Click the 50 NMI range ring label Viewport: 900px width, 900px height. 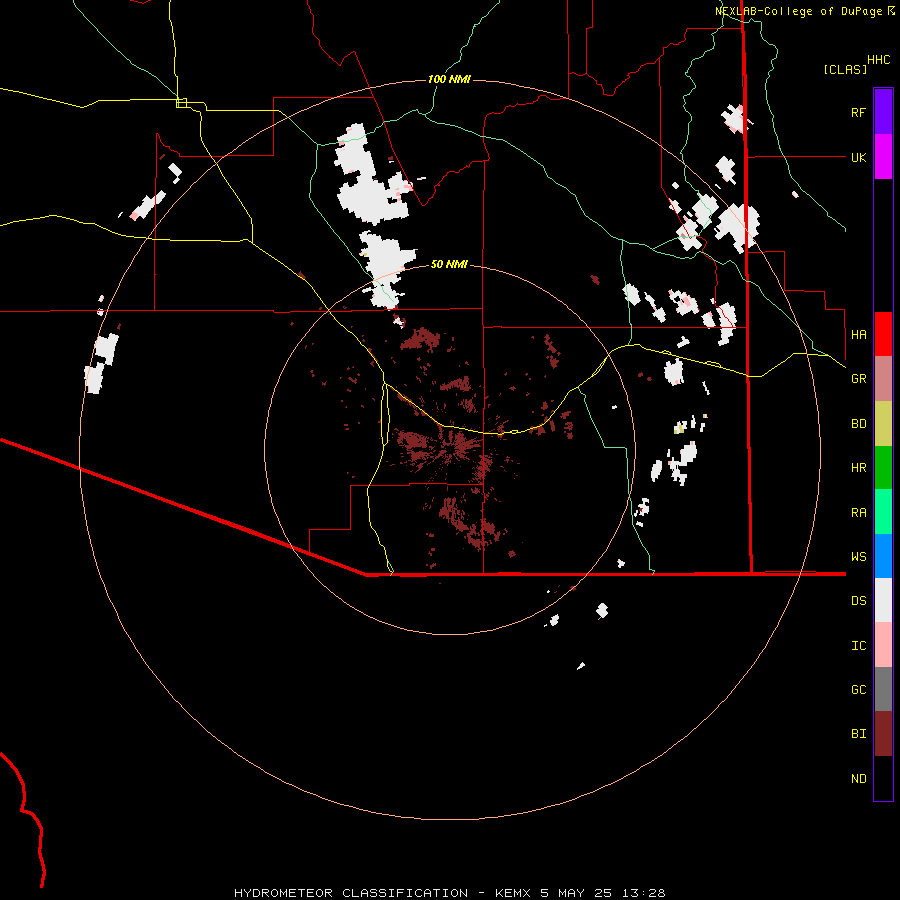click(449, 264)
